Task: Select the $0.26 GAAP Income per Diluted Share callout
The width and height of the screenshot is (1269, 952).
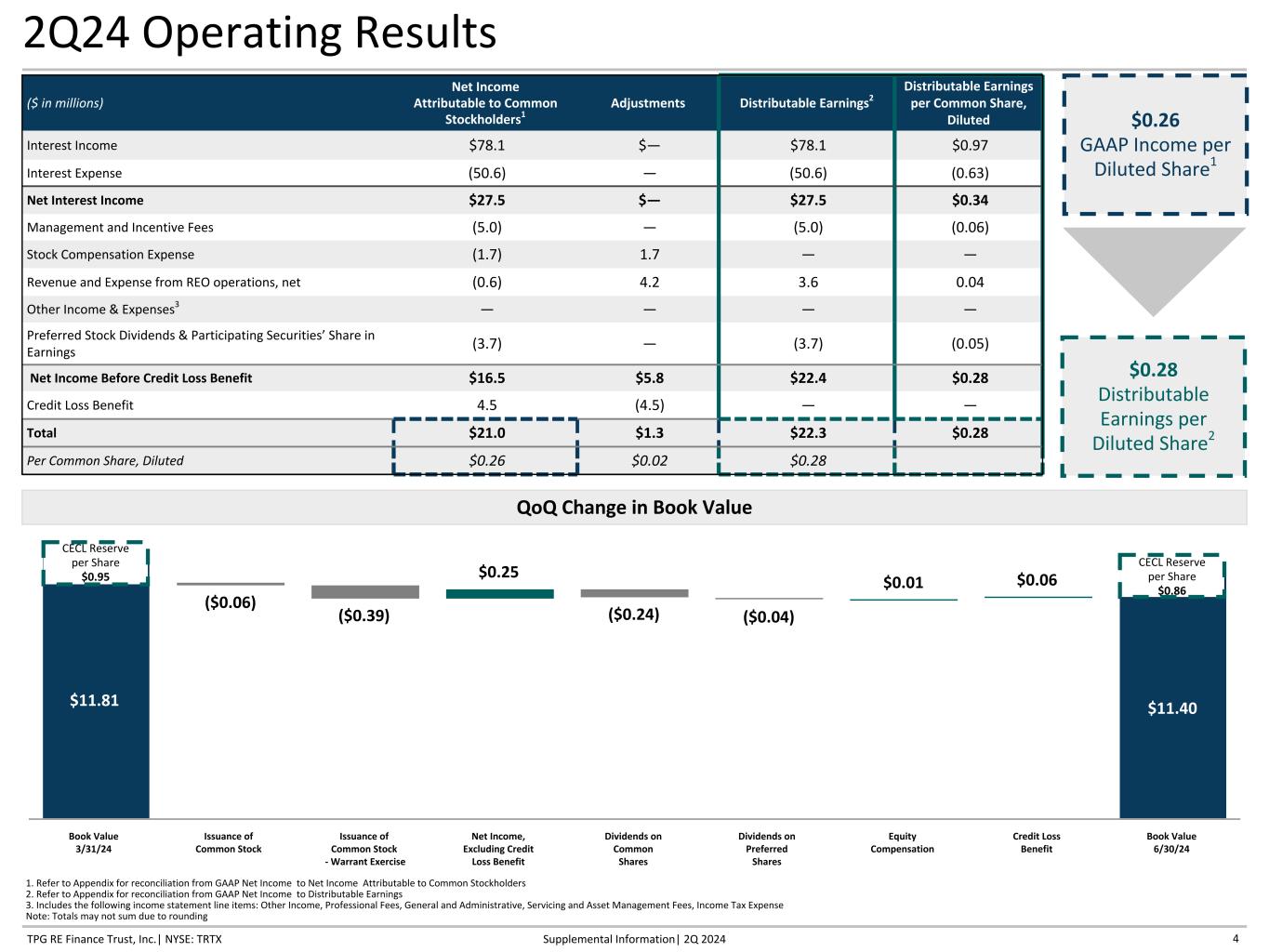Action: pos(1154,144)
